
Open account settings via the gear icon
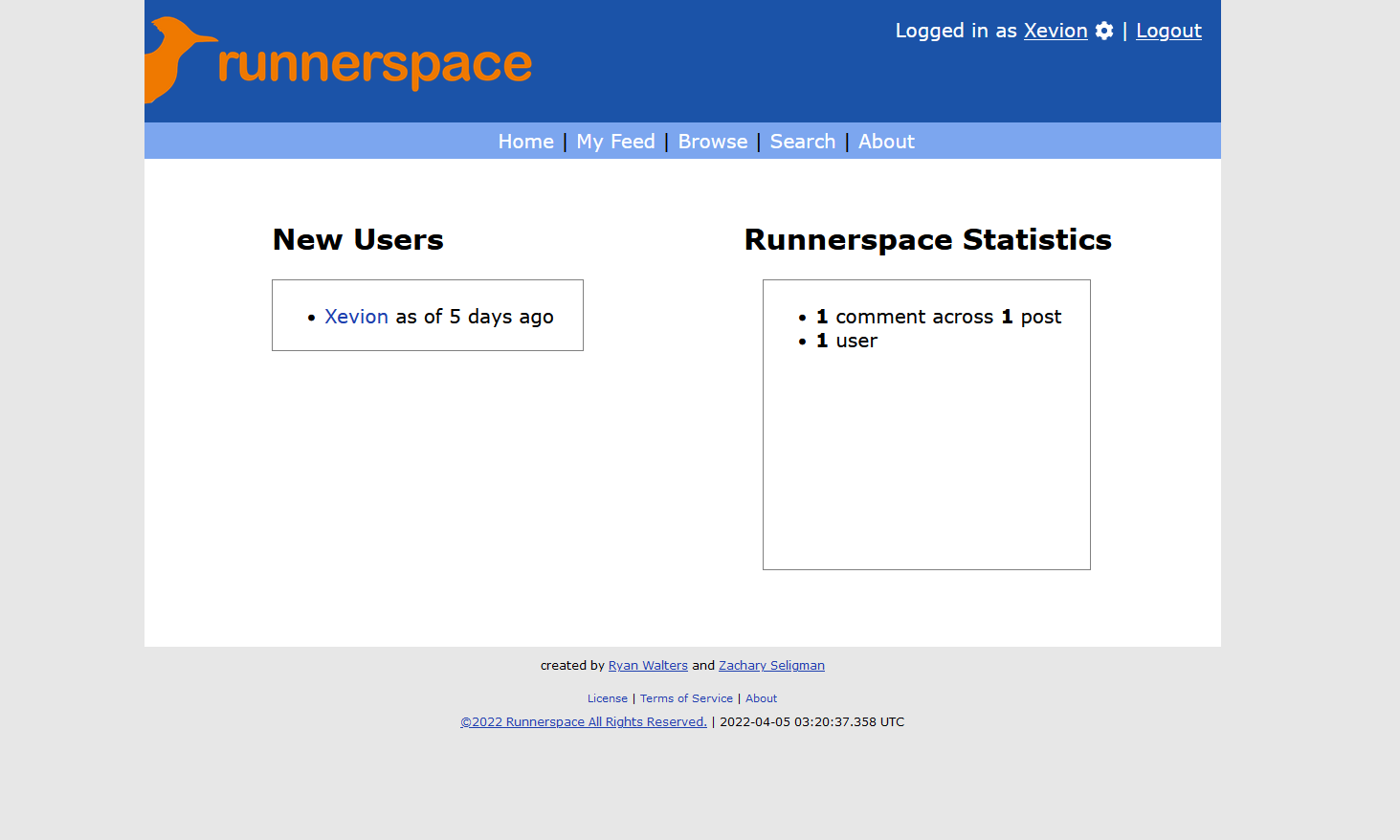(1104, 31)
